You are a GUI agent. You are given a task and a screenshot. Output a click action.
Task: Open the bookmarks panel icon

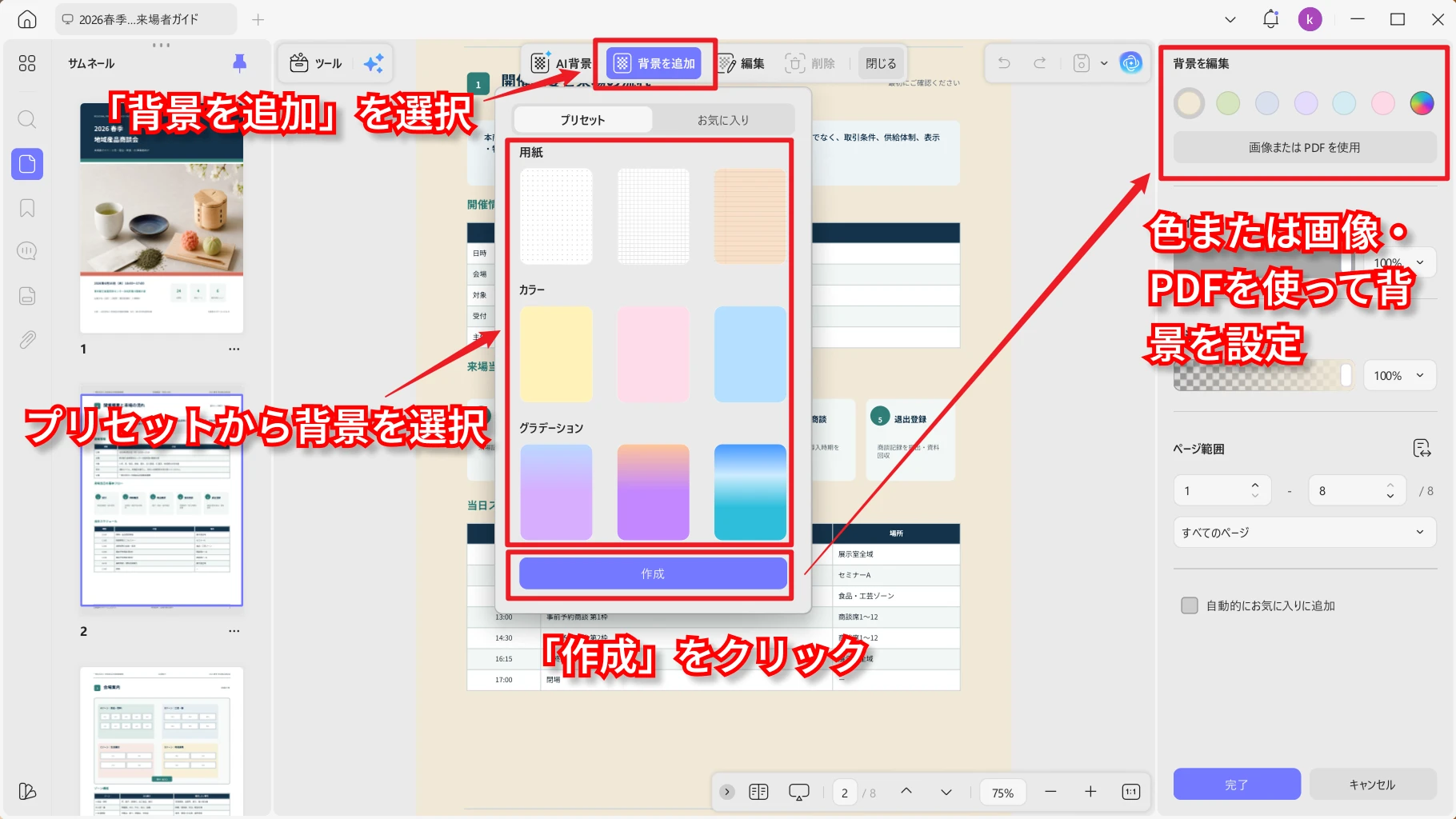click(27, 208)
